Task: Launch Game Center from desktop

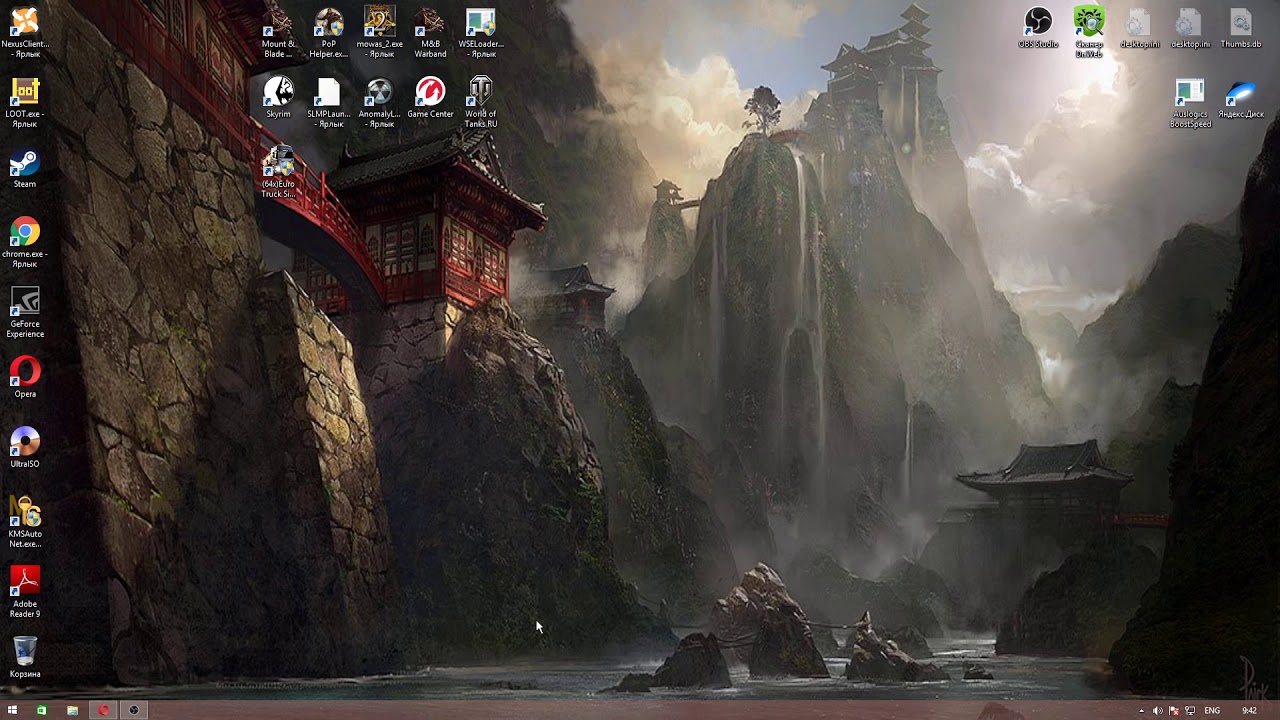Action: (430, 98)
